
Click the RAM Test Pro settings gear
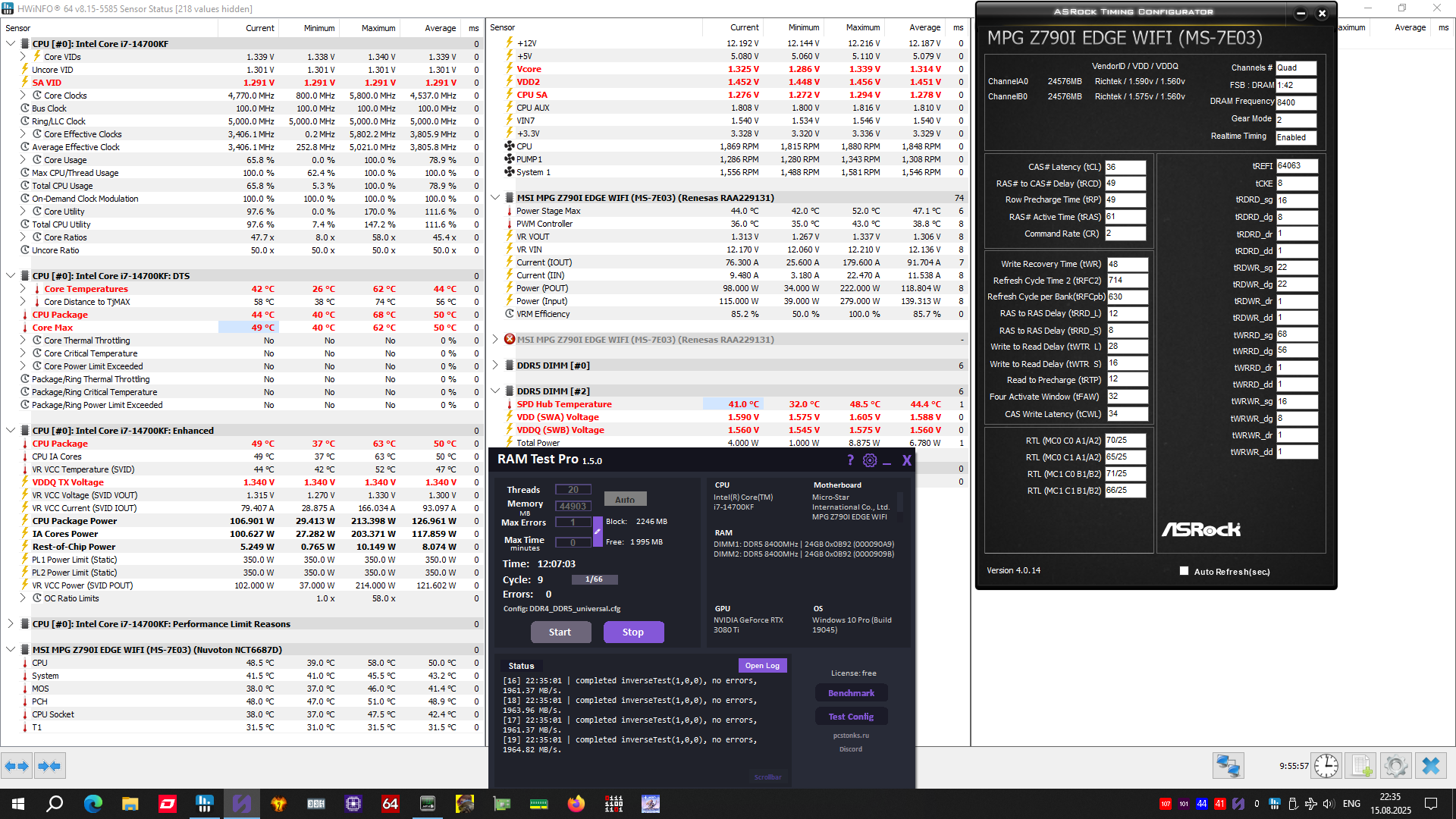[x=870, y=460]
